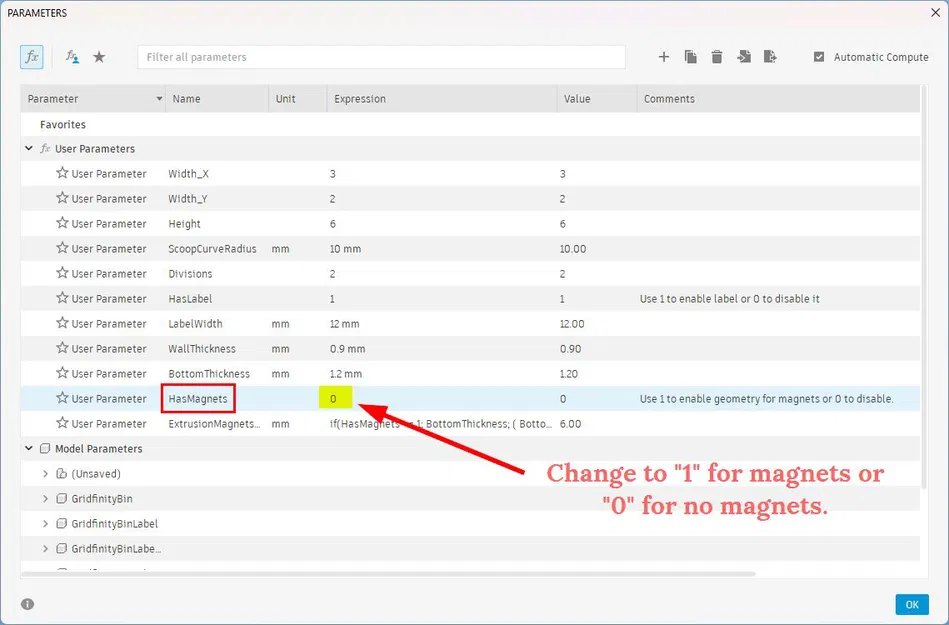Viewport: 949px width, 625px height.
Task: Collapse the Model Parameters group
Action: click(x=28, y=448)
